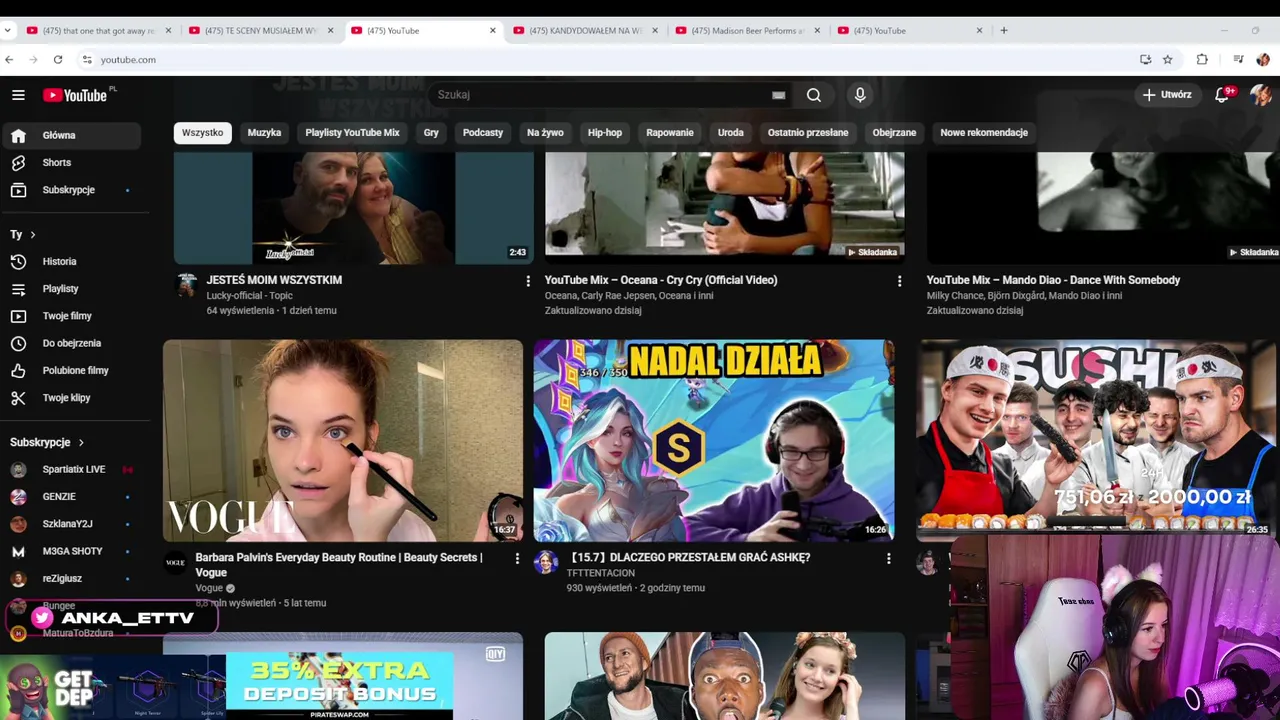Open Barbara Palvin Vogue video thumbnail
The image size is (1280, 720).
[x=343, y=441]
